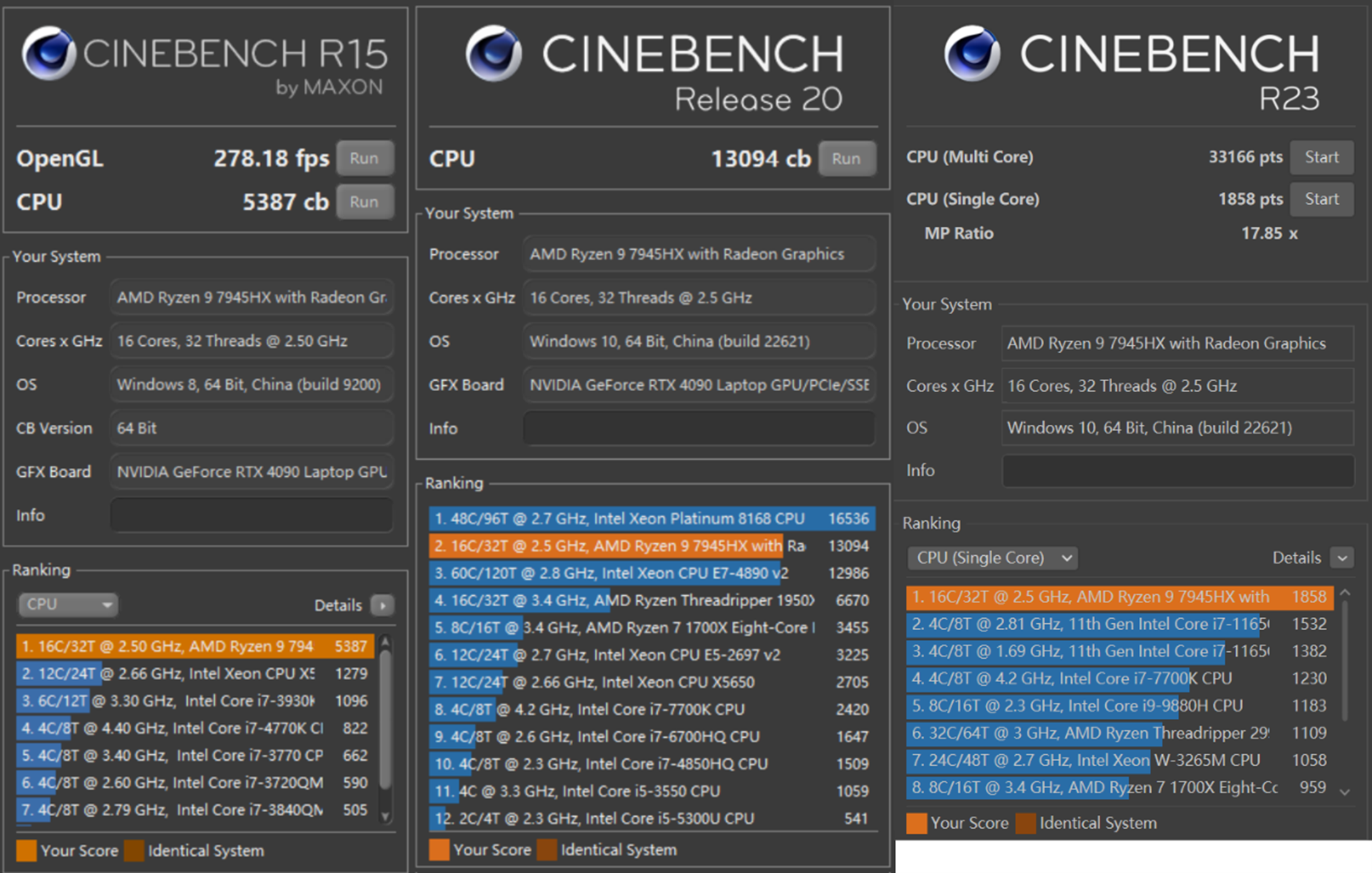Select R20 ranking row Ryzen 9 7945HX 13094
Screen dimensions: 1372x873
(652, 546)
